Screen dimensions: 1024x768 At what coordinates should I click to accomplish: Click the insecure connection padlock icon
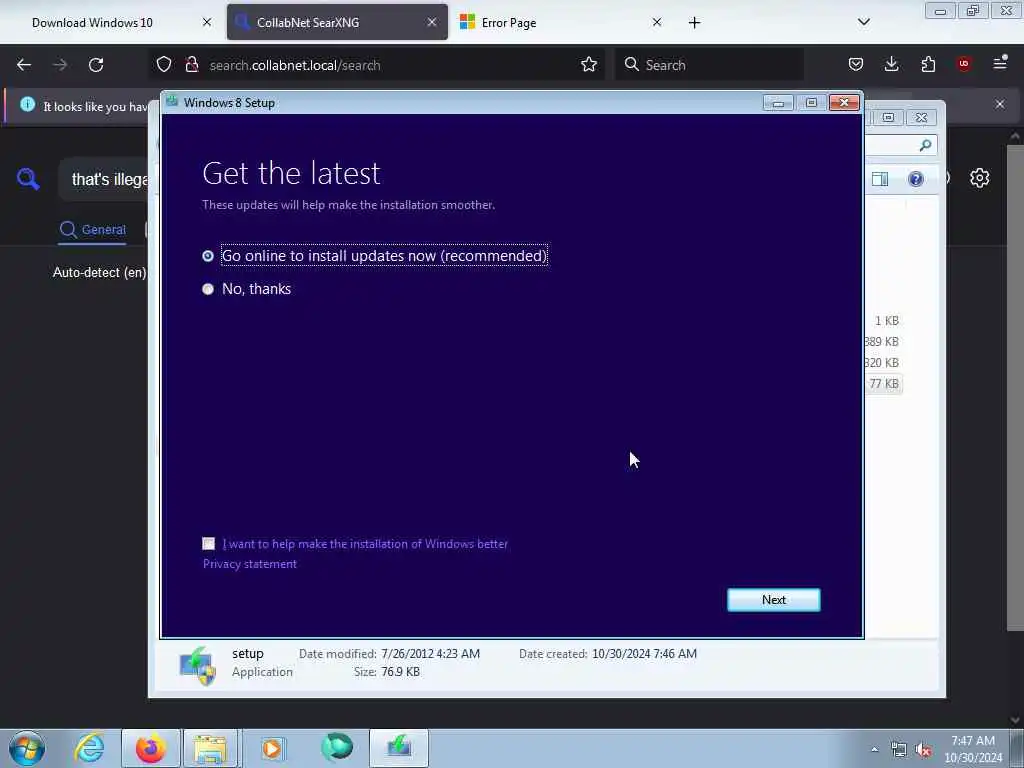[191, 65]
